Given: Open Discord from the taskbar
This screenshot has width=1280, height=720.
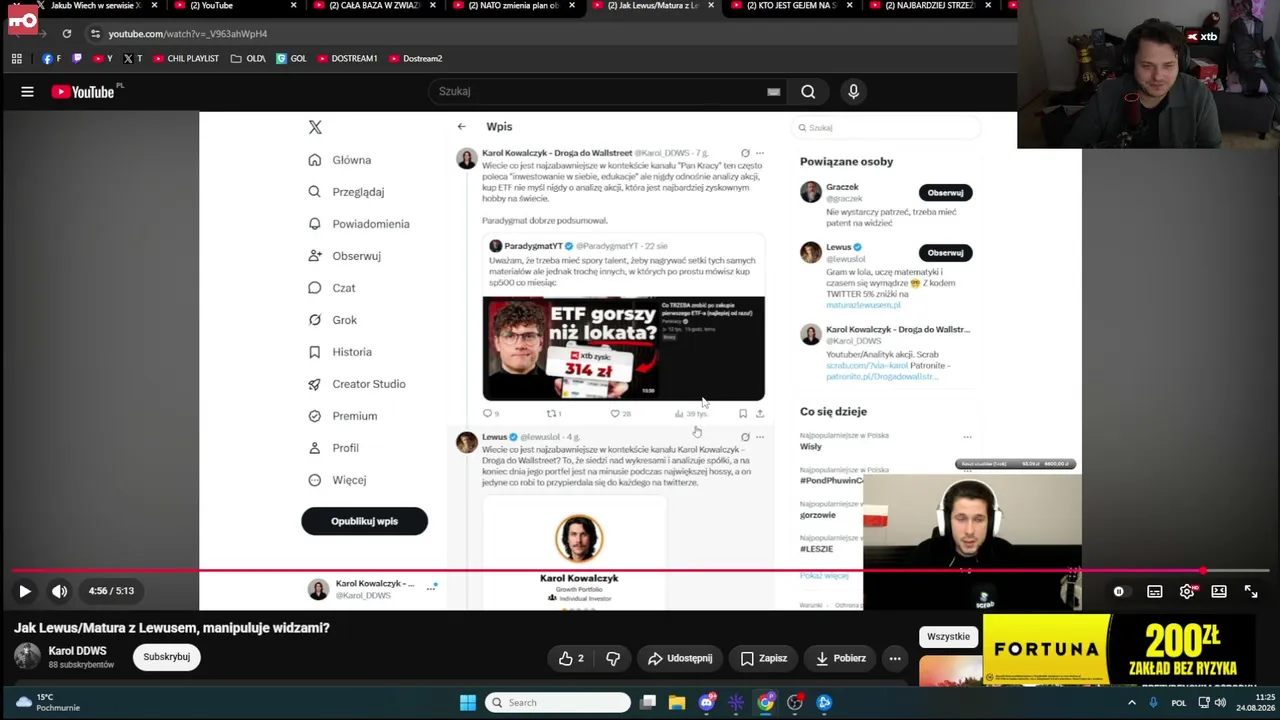Looking at the screenshot, I should click(x=707, y=703).
